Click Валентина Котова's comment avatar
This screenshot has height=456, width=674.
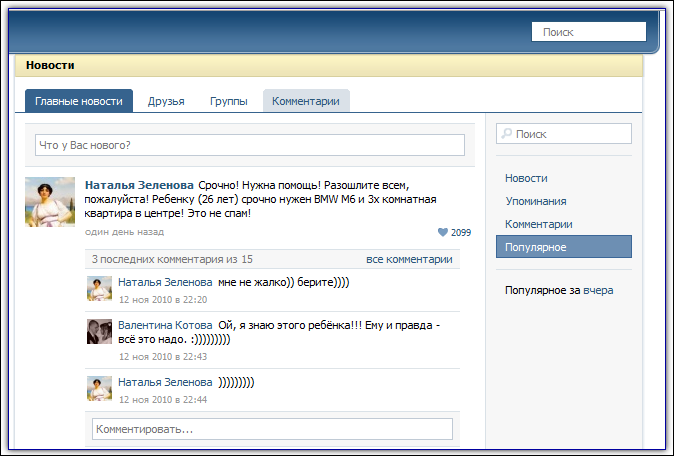[x=99, y=332]
